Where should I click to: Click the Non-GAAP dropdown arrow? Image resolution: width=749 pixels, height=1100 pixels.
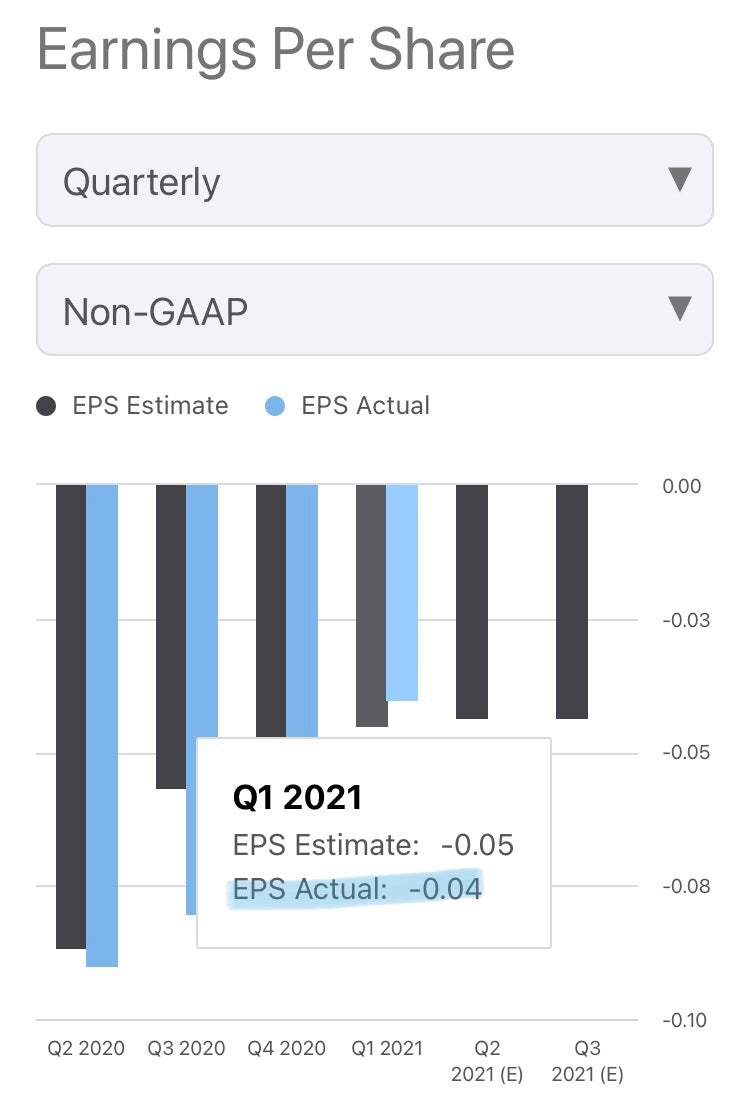click(679, 308)
